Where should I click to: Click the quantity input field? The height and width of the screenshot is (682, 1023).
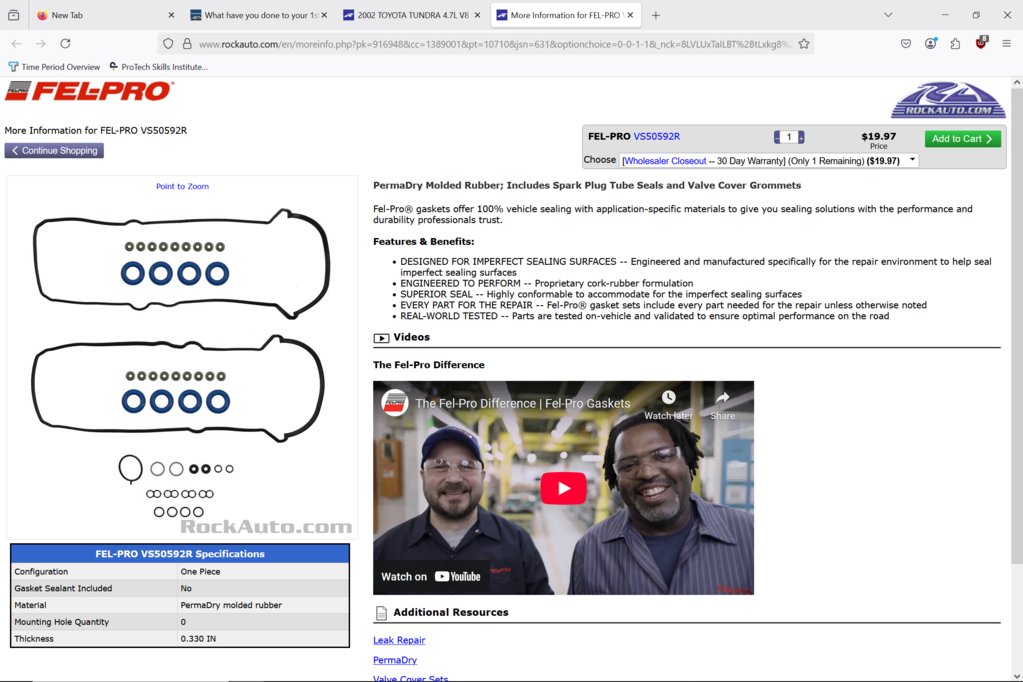point(789,137)
